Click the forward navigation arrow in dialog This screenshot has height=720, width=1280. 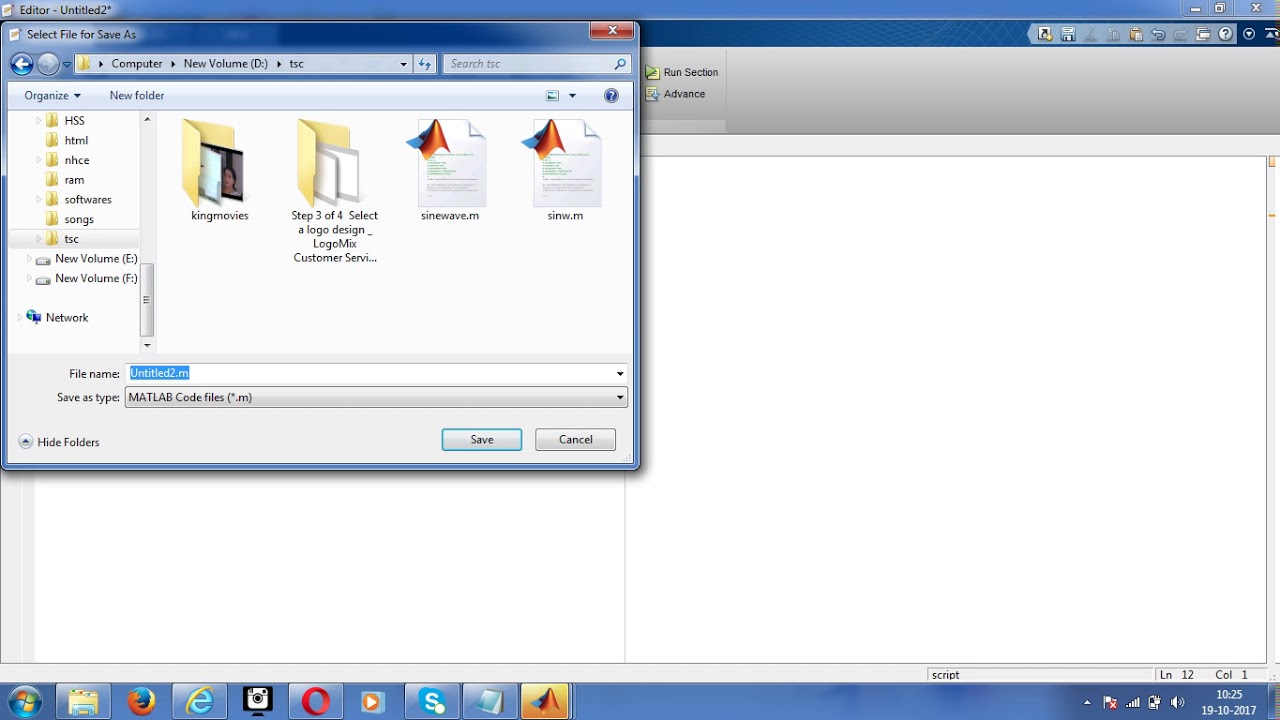[x=48, y=64]
